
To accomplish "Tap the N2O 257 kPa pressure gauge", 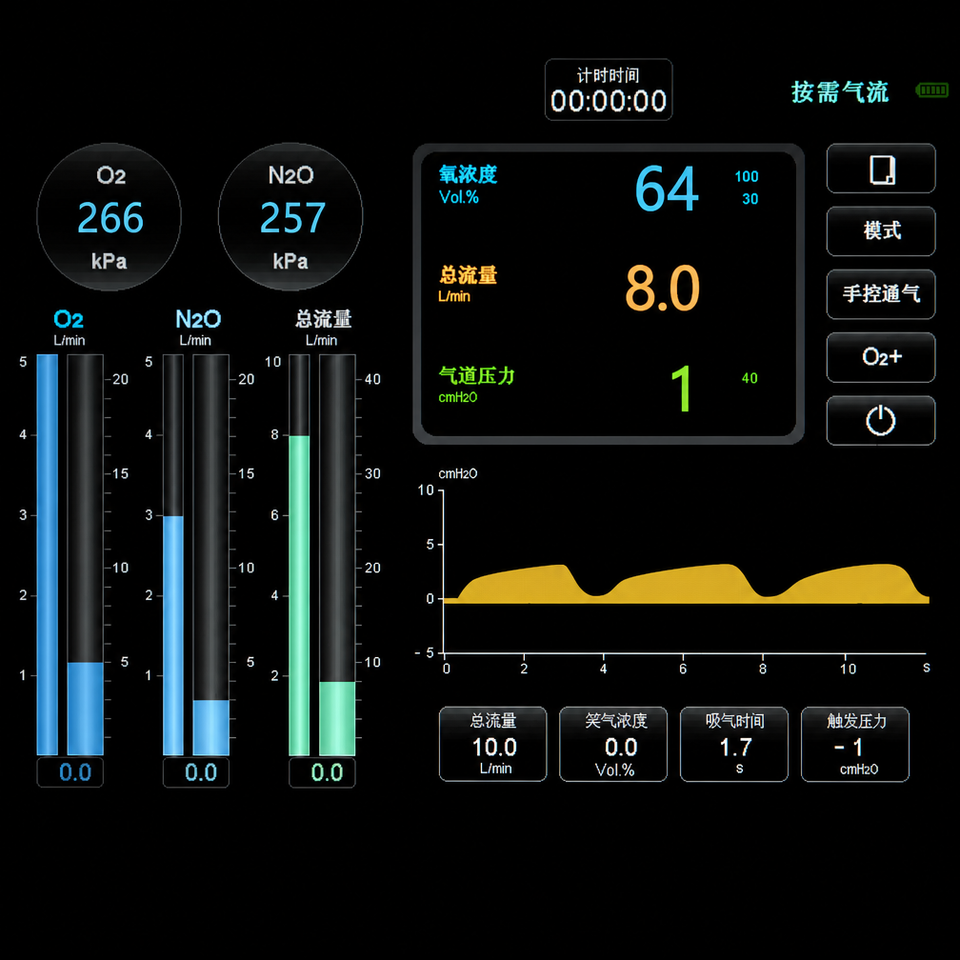I will point(290,217).
